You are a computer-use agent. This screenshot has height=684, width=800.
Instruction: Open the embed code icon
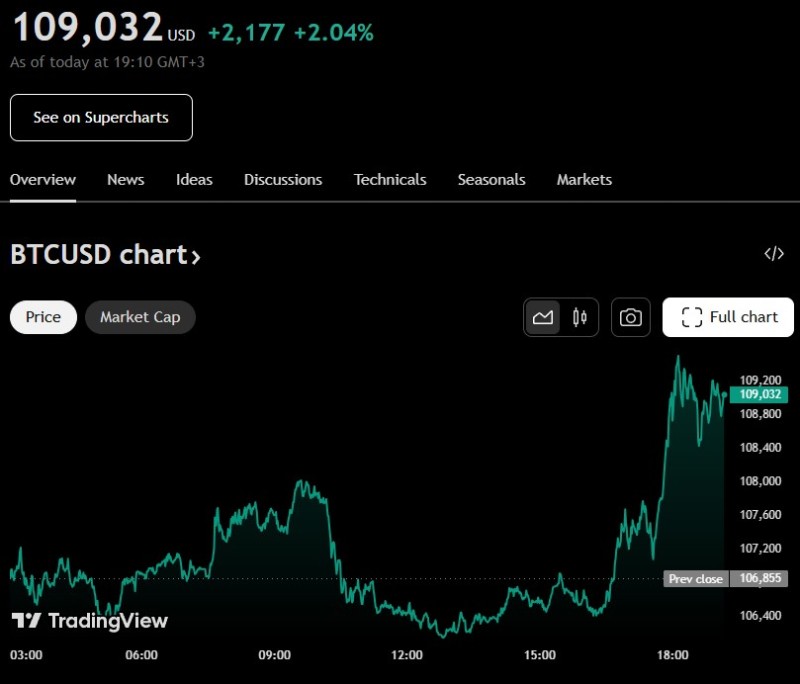click(773, 254)
